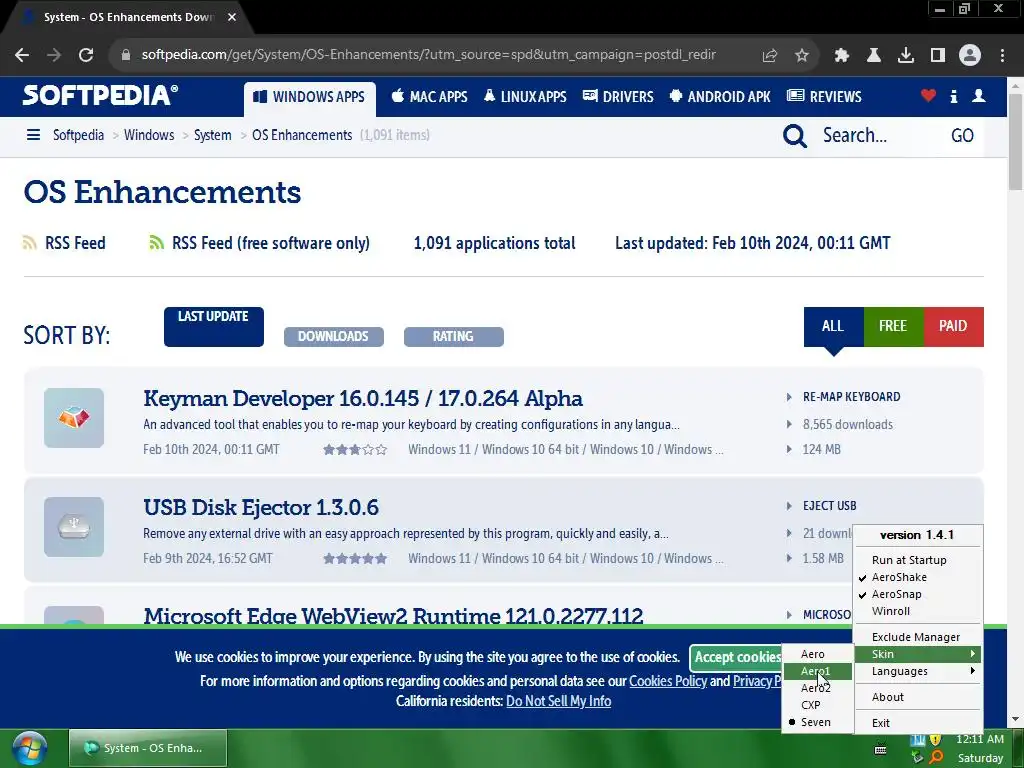1024x768 pixels.
Task: Open the browser profile avatar
Action: point(970,55)
